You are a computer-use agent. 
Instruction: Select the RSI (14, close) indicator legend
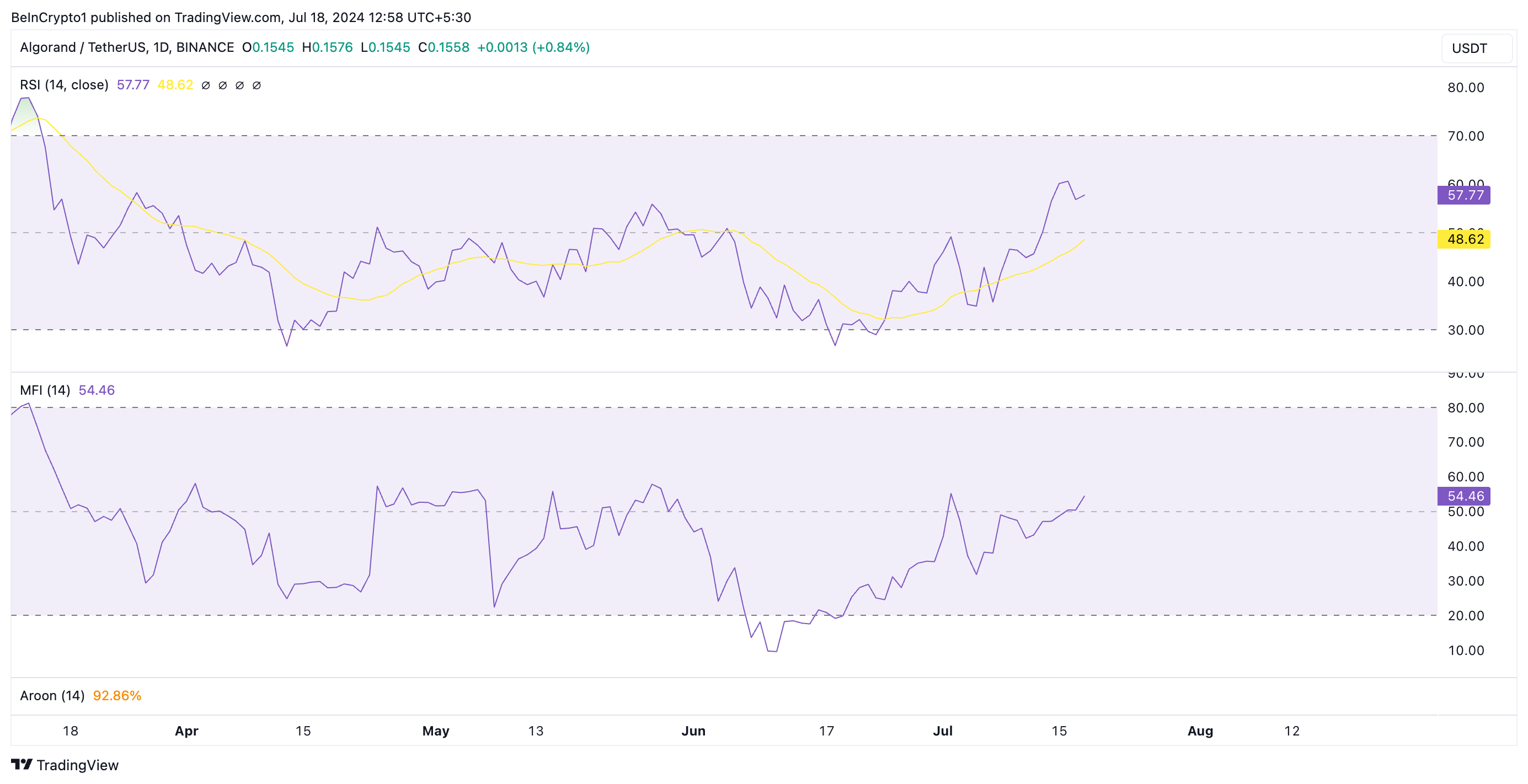click(x=64, y=85)
